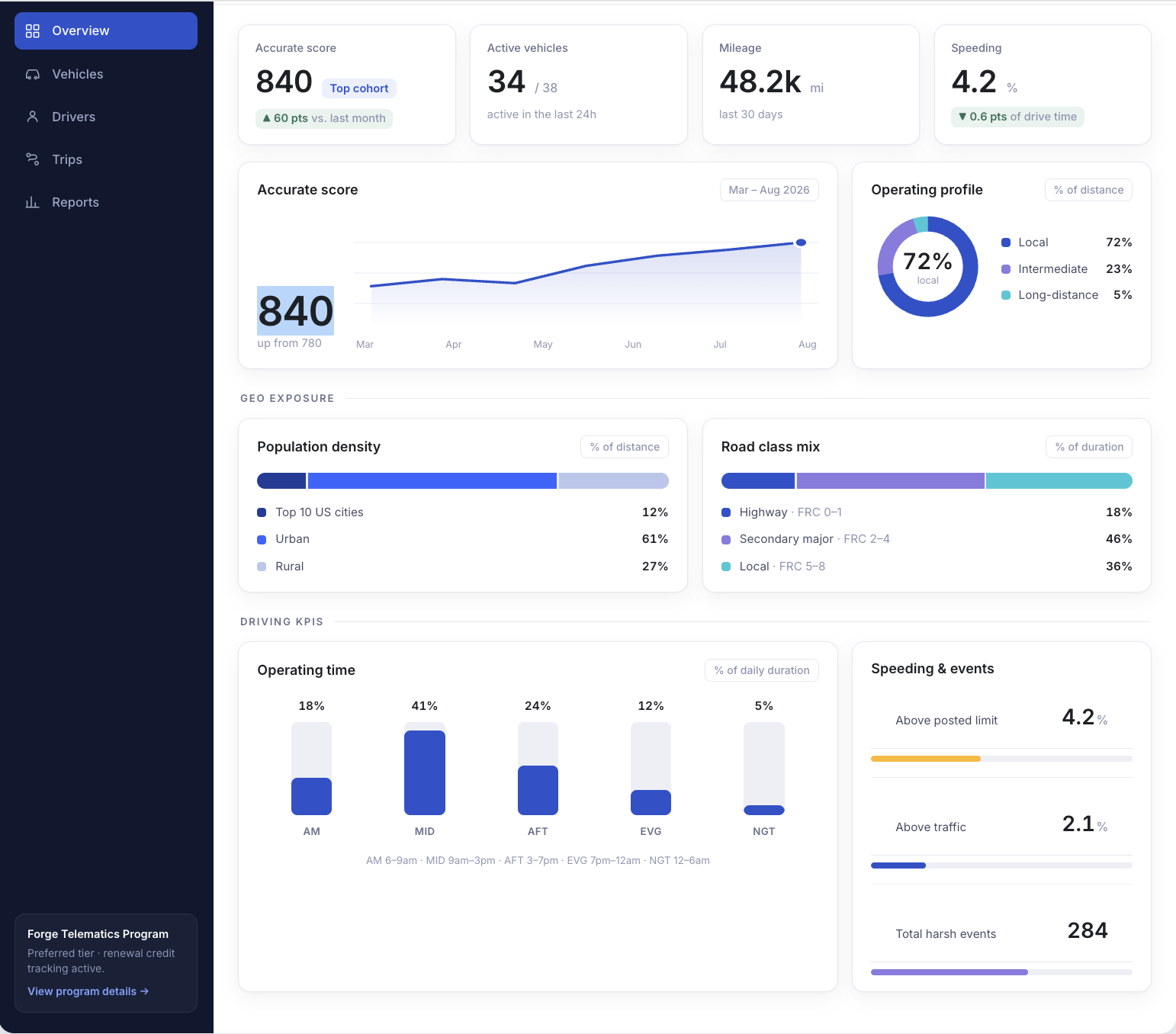Click the Aug data point on the score chart
This screenshot has height=1034, width=1176.
pyautogui.click(x=801, y=242)
